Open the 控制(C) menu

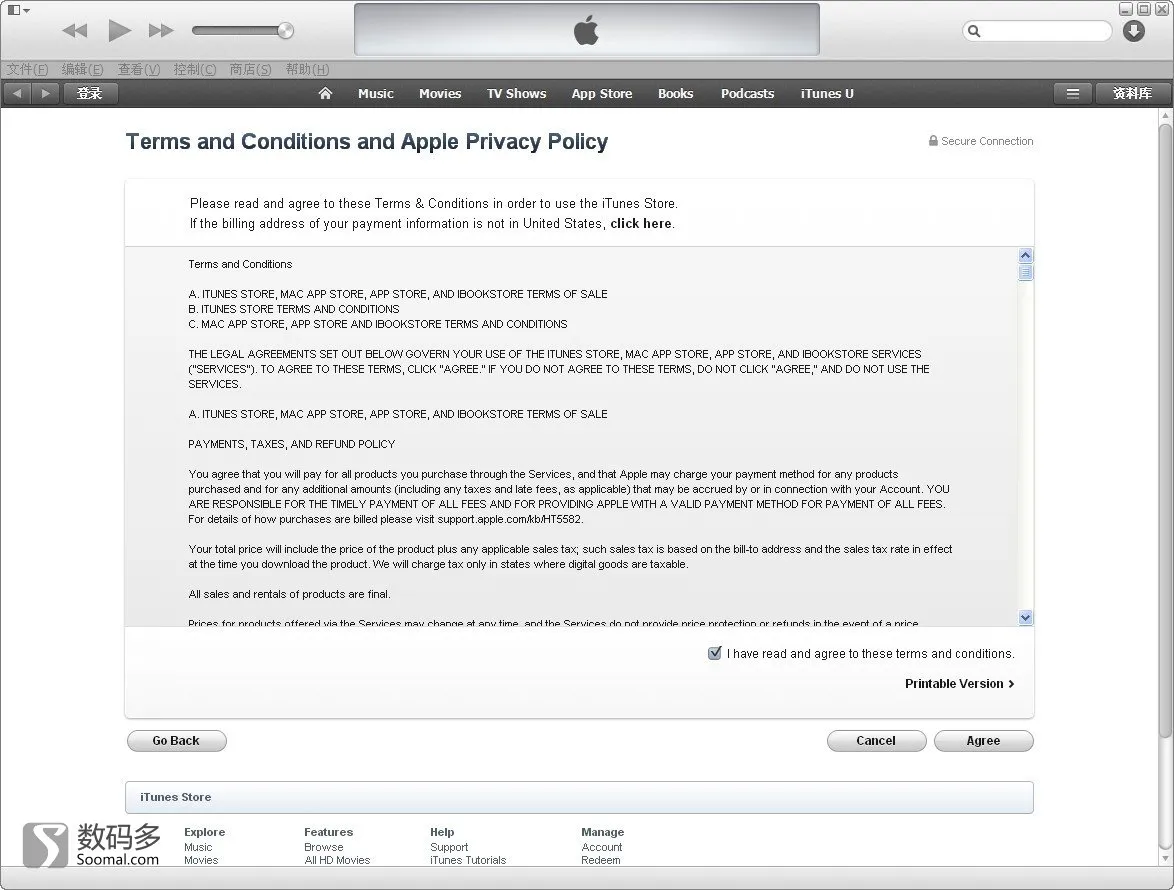pos(195,70)
